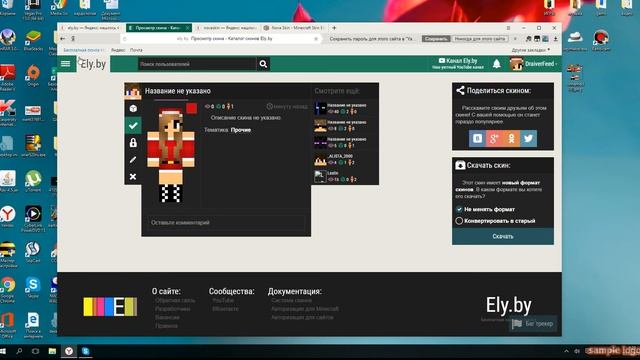Click the footer link just below YouTube
The width and height of the screenshot is (640, 360).
click(x=225, y=309)
